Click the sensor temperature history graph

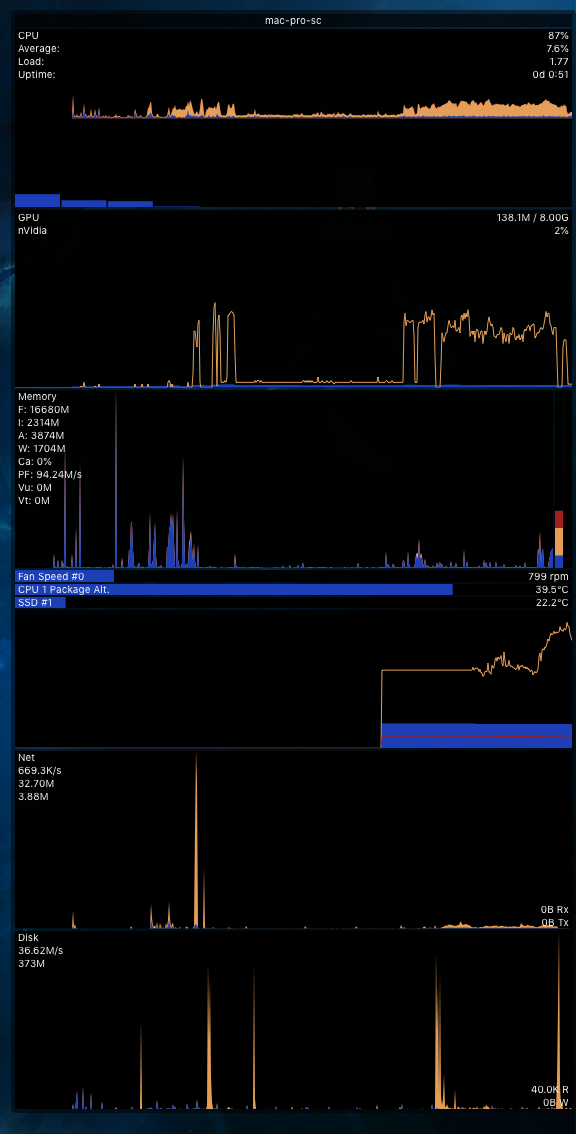tap(293, 680)
